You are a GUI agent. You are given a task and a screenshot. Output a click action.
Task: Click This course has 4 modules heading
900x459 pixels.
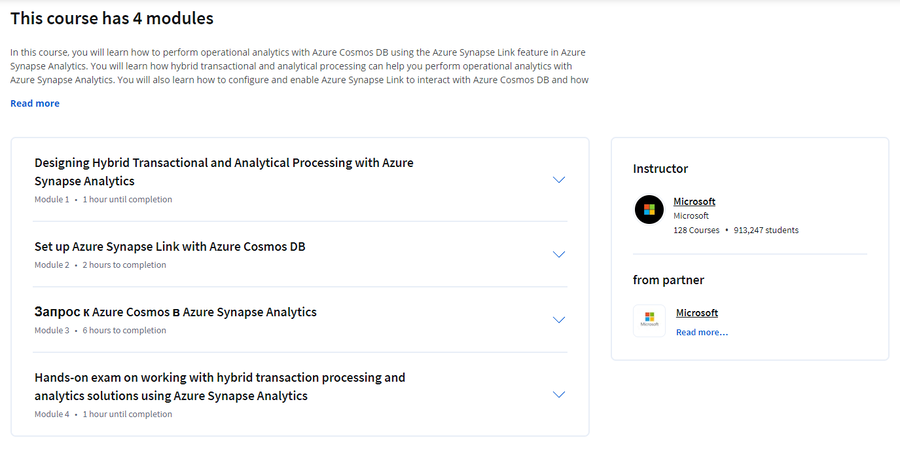tap(112, 18)
